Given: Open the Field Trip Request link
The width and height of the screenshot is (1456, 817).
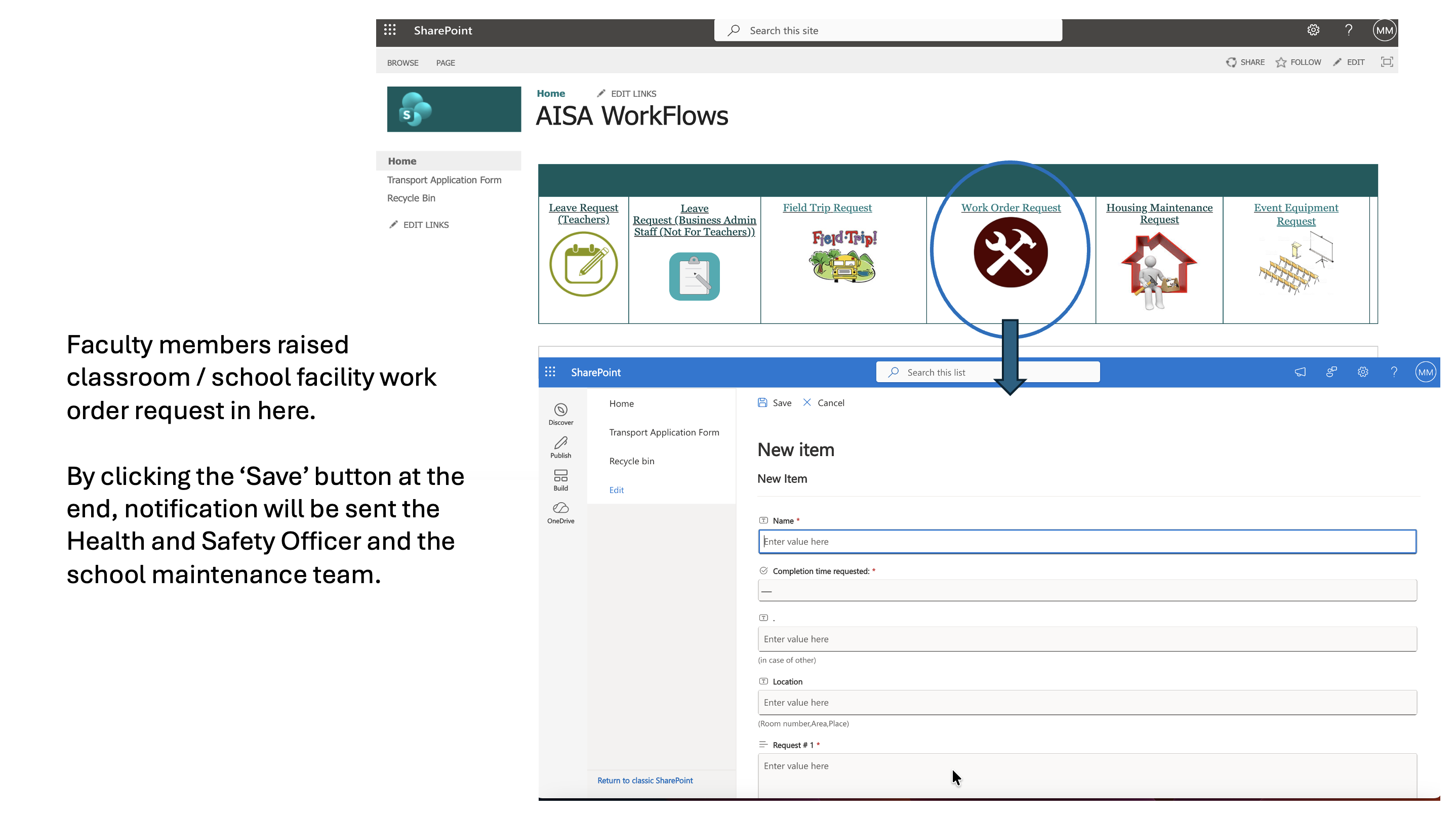Looking at the screenshot, I should tap(827, 208).
